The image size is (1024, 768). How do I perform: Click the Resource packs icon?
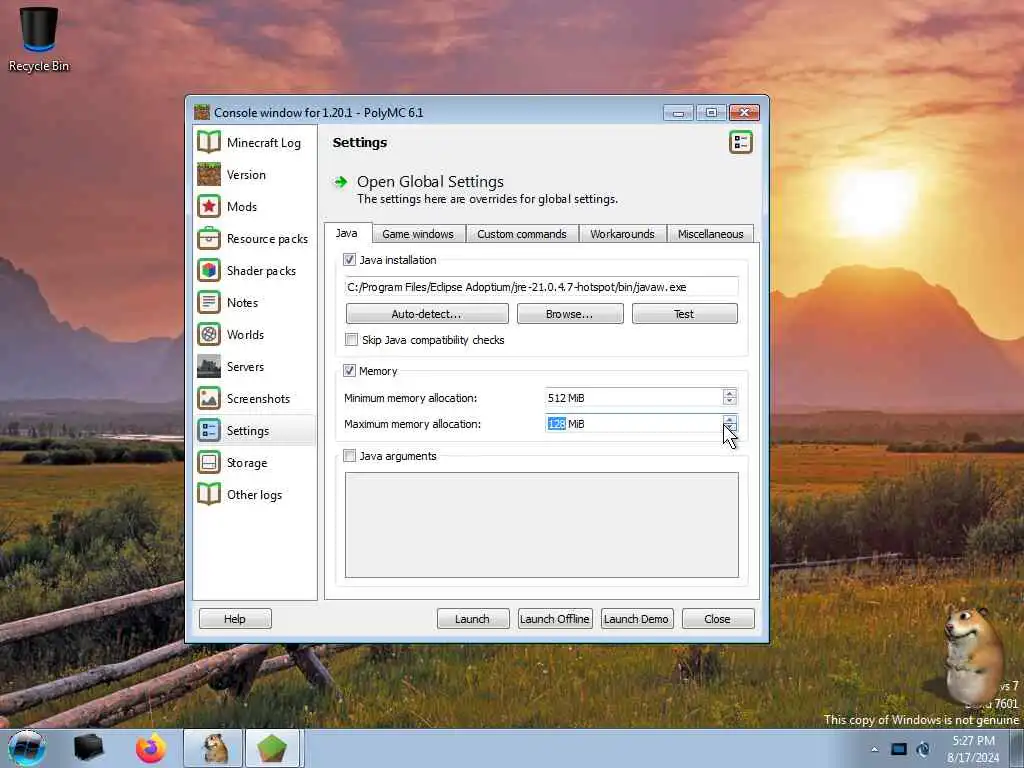(x=209, y=238)
